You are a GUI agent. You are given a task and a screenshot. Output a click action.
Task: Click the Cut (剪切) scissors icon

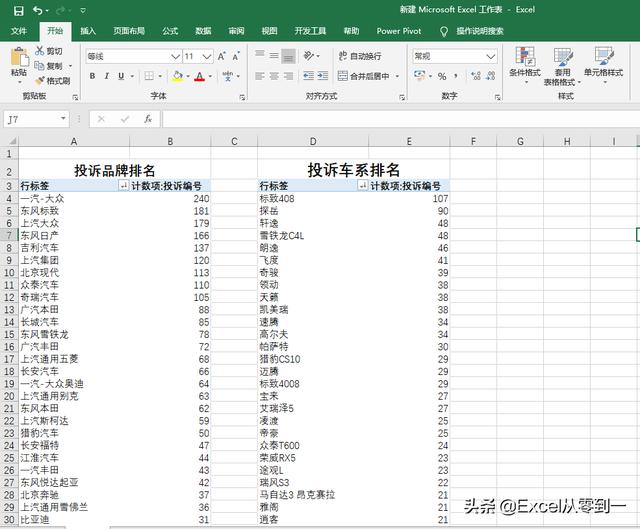pos(40,51)
